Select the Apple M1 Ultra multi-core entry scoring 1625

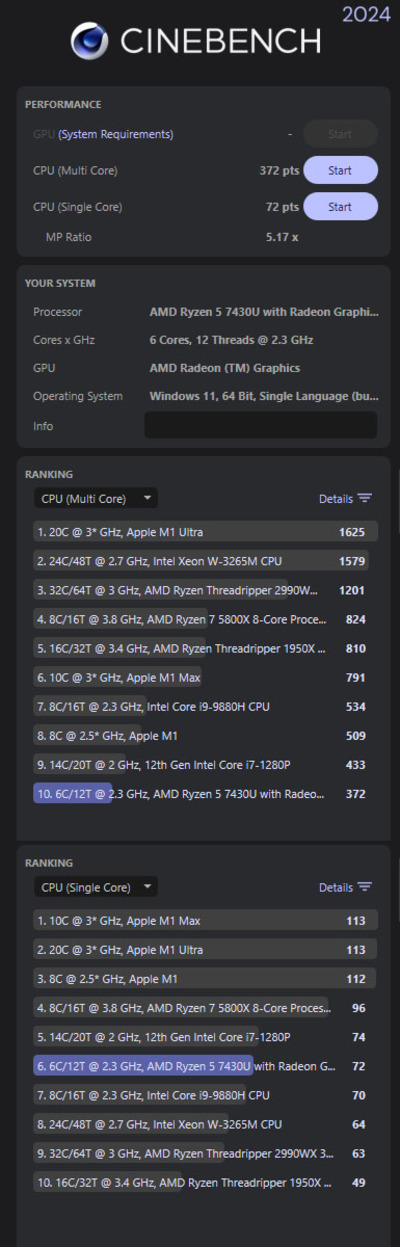[x=205, y=533]
